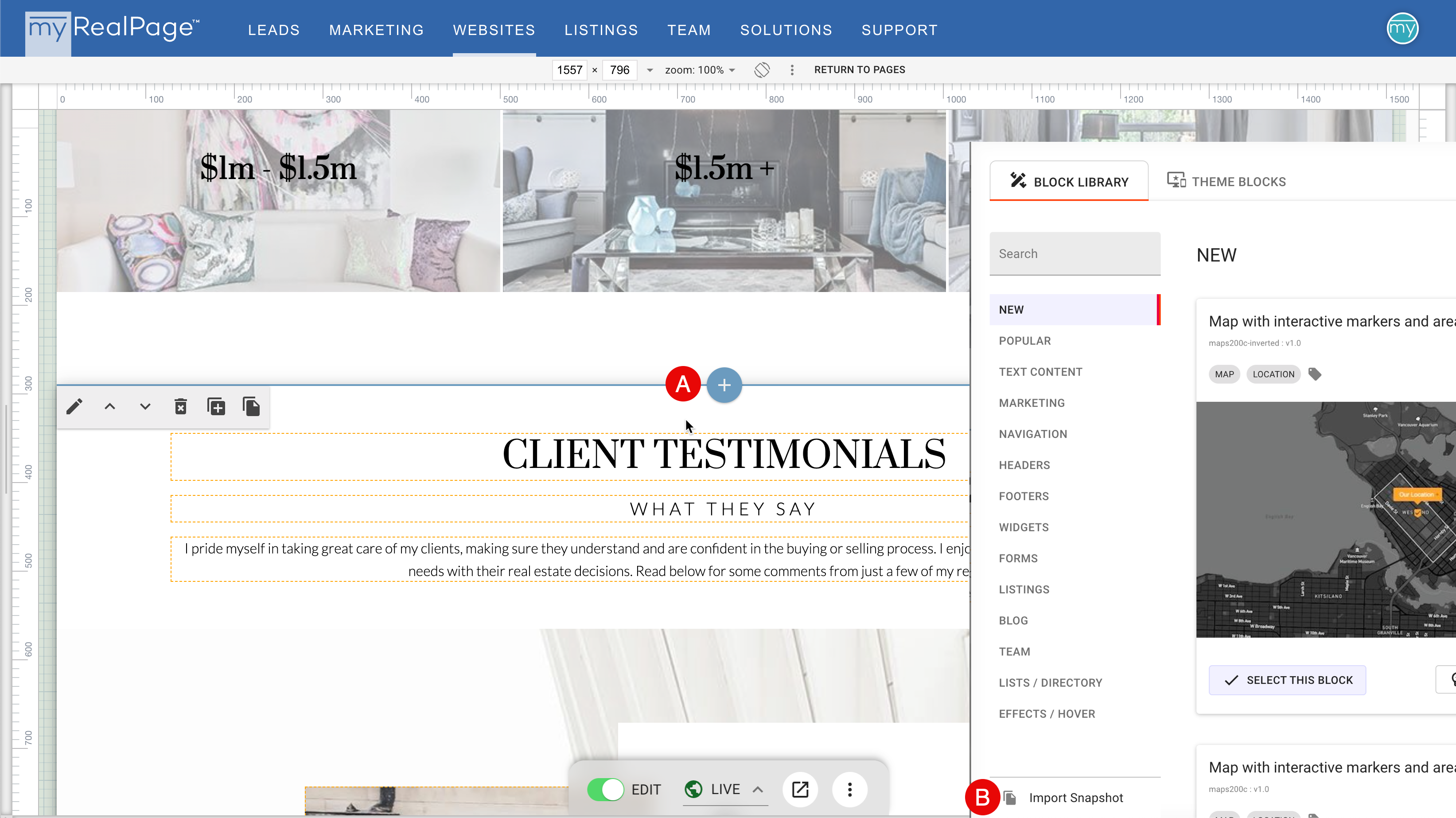Viewport: 1456px width, 818px height.
Task: Click the $1.5m + image tile
Action: [724, 201]
